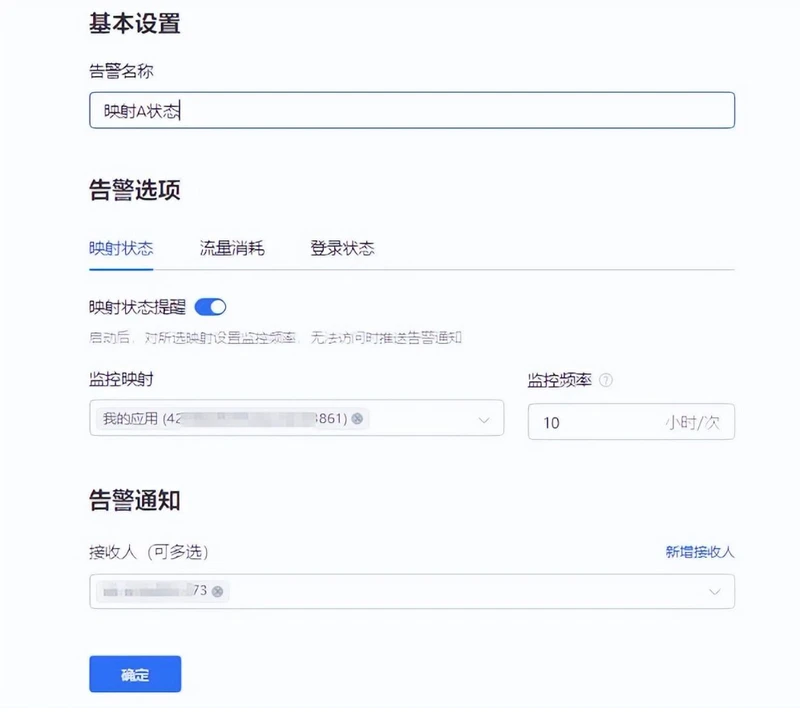The image size is (800, 713).
Task: Switch to the 映射状态 tab
Action: [x=121, y=249]
